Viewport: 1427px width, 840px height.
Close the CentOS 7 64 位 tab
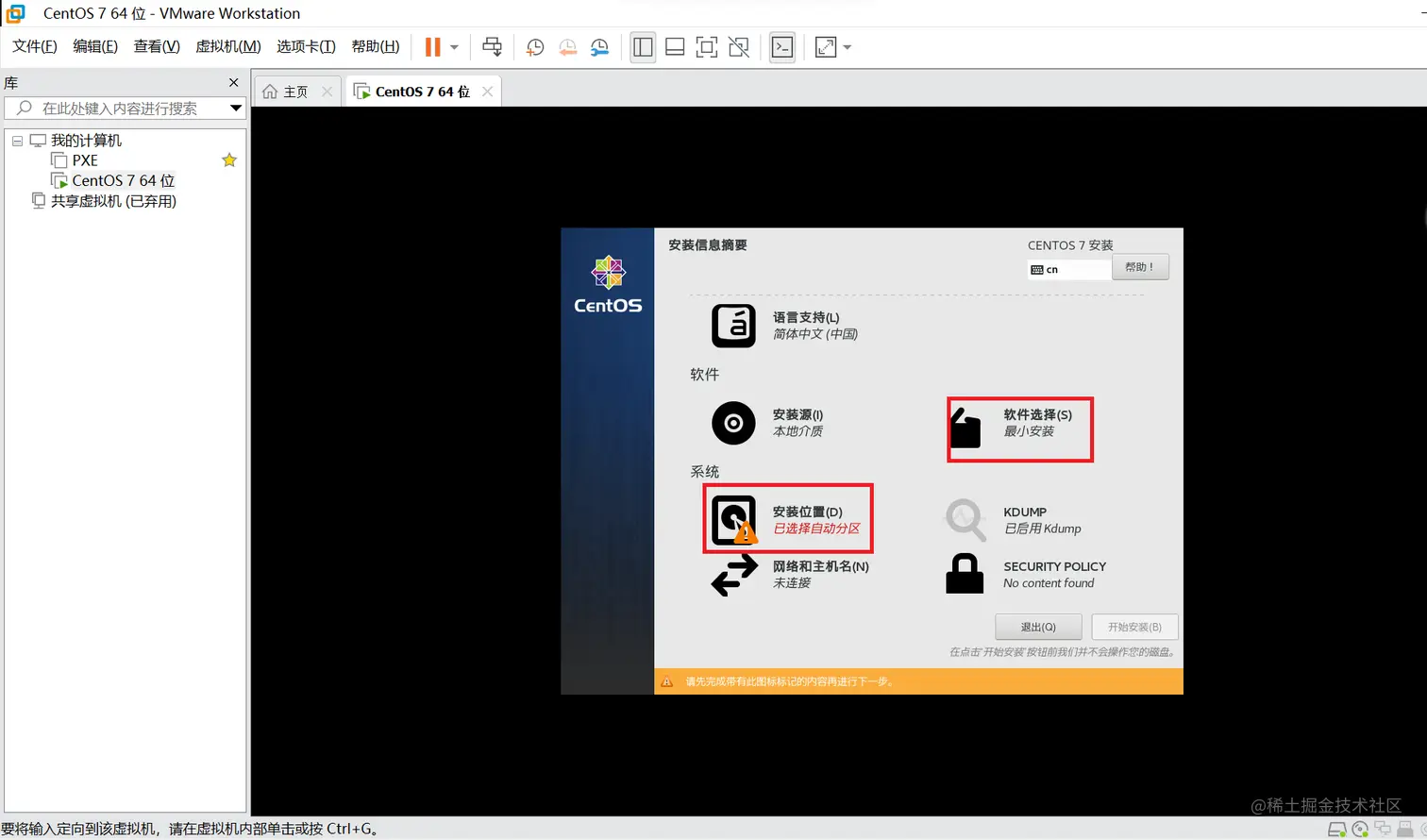click(x=488, y=92)
